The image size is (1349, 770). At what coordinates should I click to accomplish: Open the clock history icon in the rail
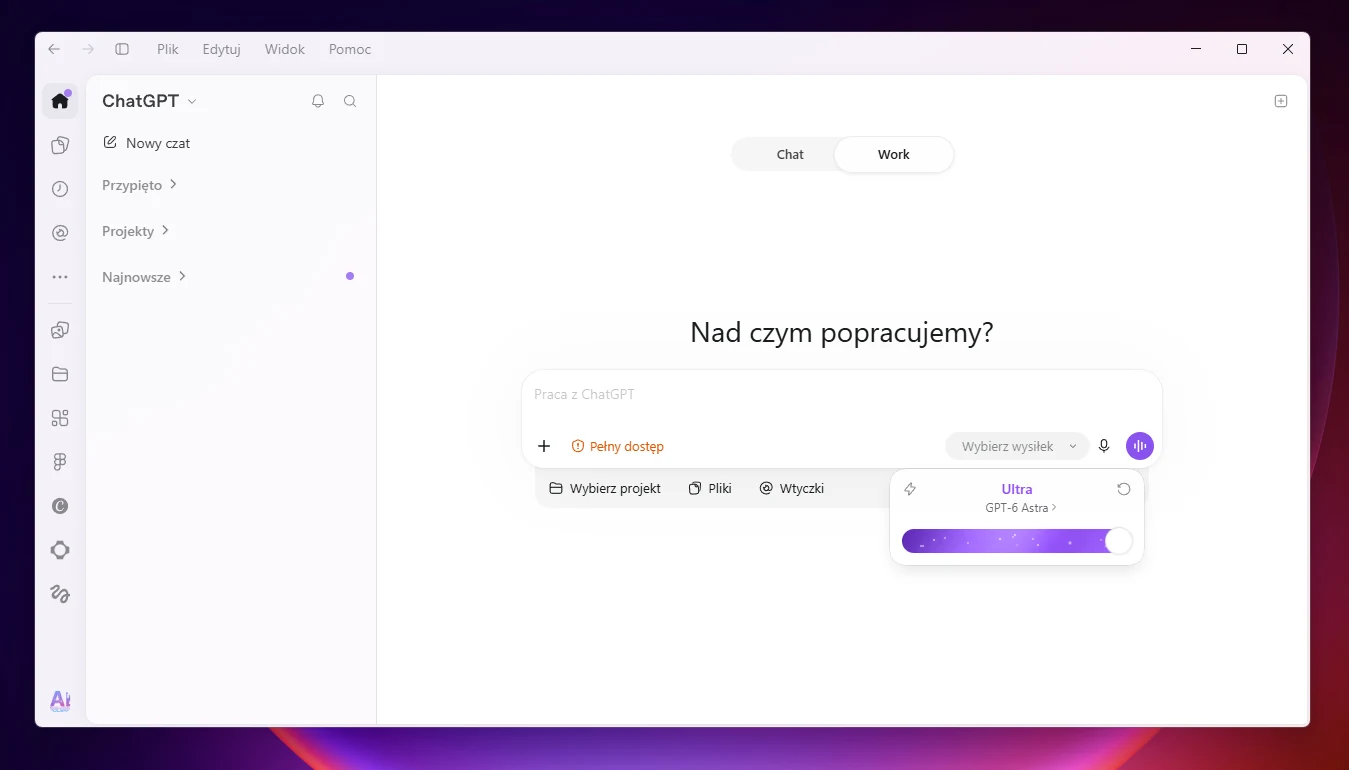coord(60,189)
